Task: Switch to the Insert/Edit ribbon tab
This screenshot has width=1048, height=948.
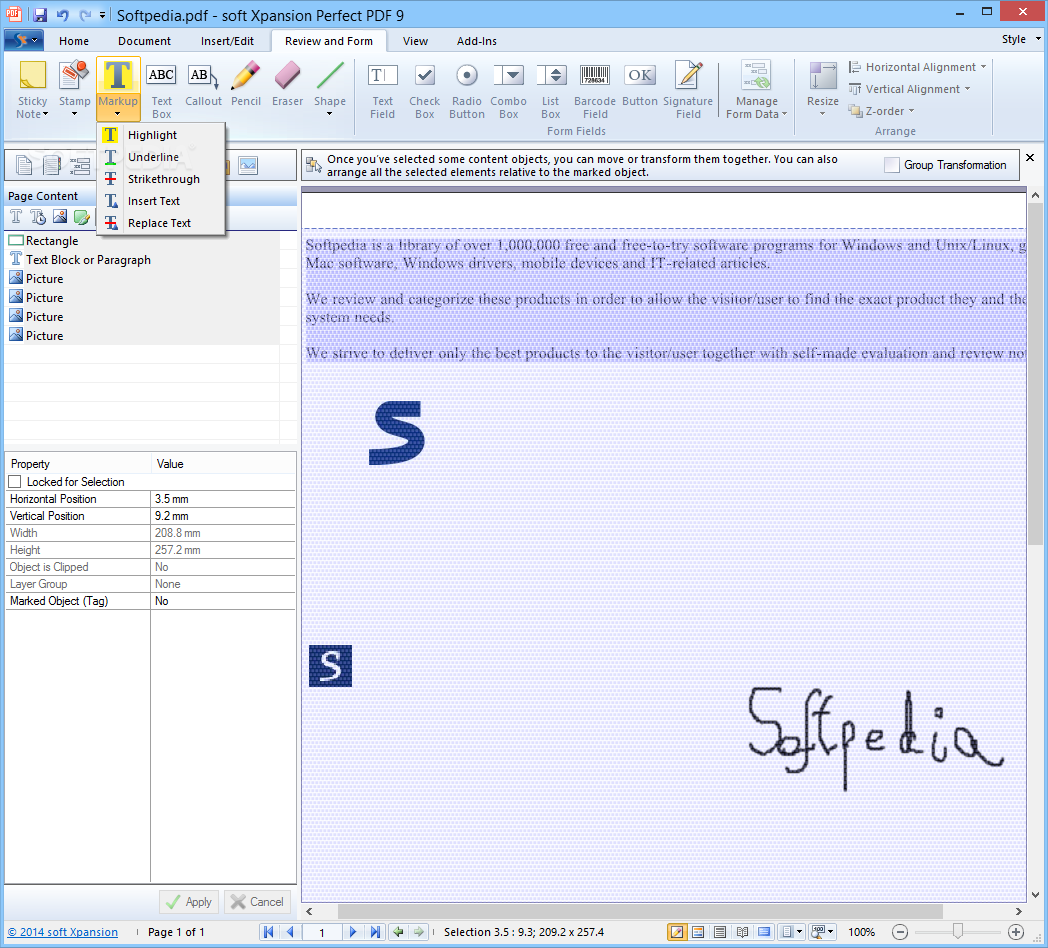Action: (227, 41)
